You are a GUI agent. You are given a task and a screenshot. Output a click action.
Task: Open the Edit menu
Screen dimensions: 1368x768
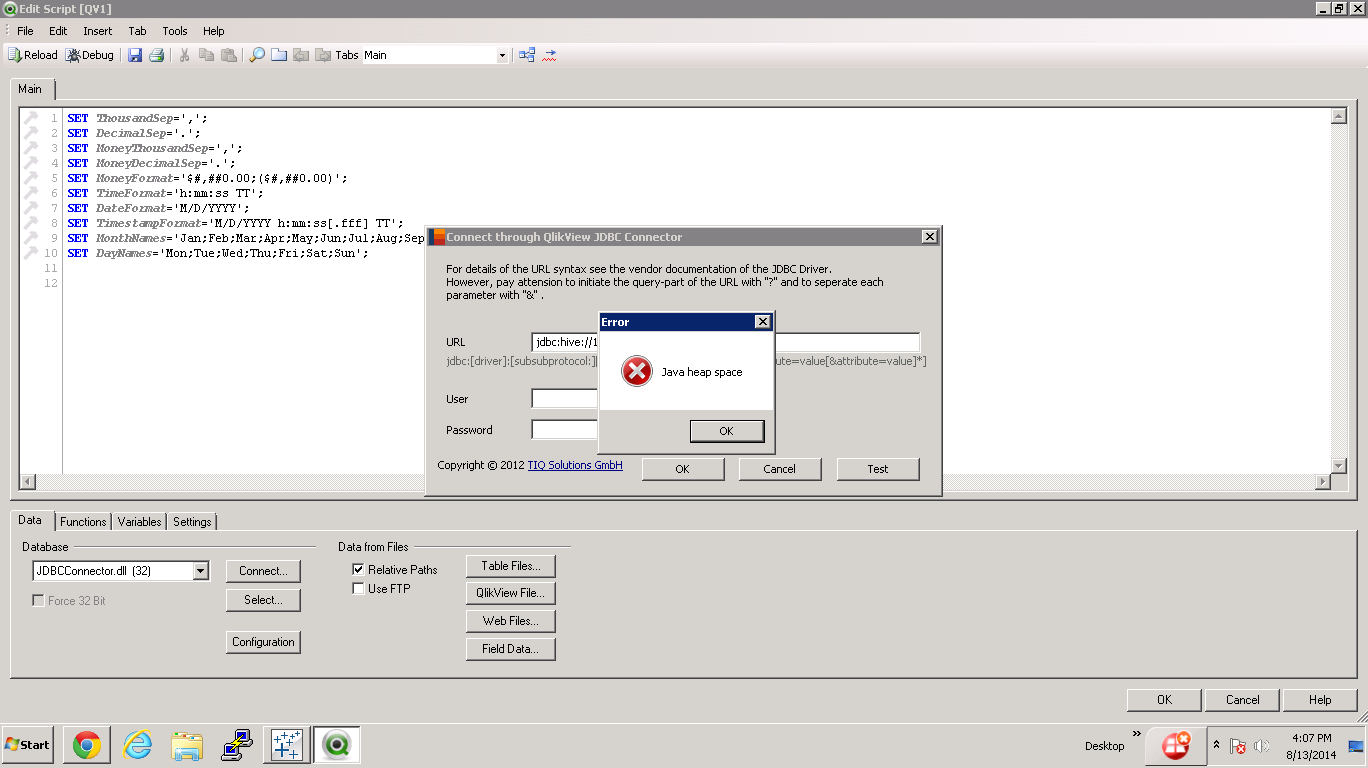58,31
